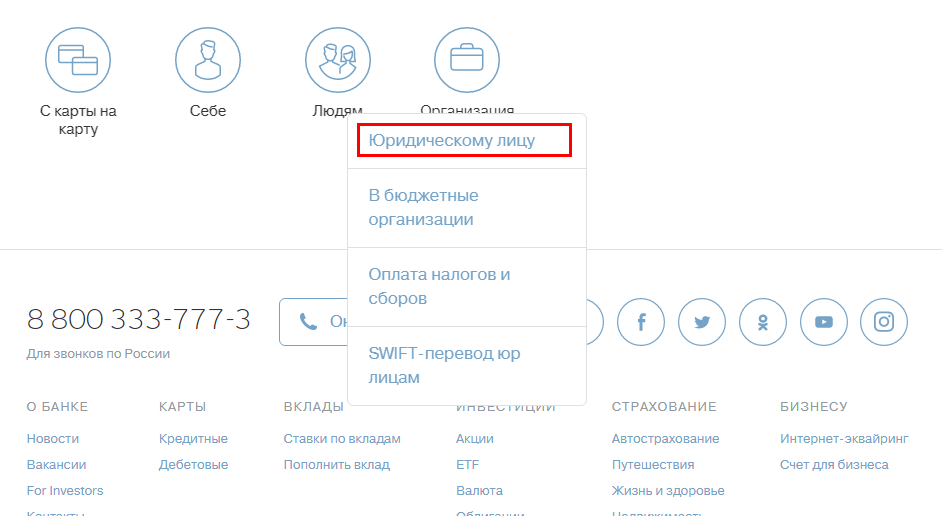Viewport: 942px width, 516px height.
Task: Click the 'СТРАХОВАНИЕ' footer heading
Action: click(664, 407)
